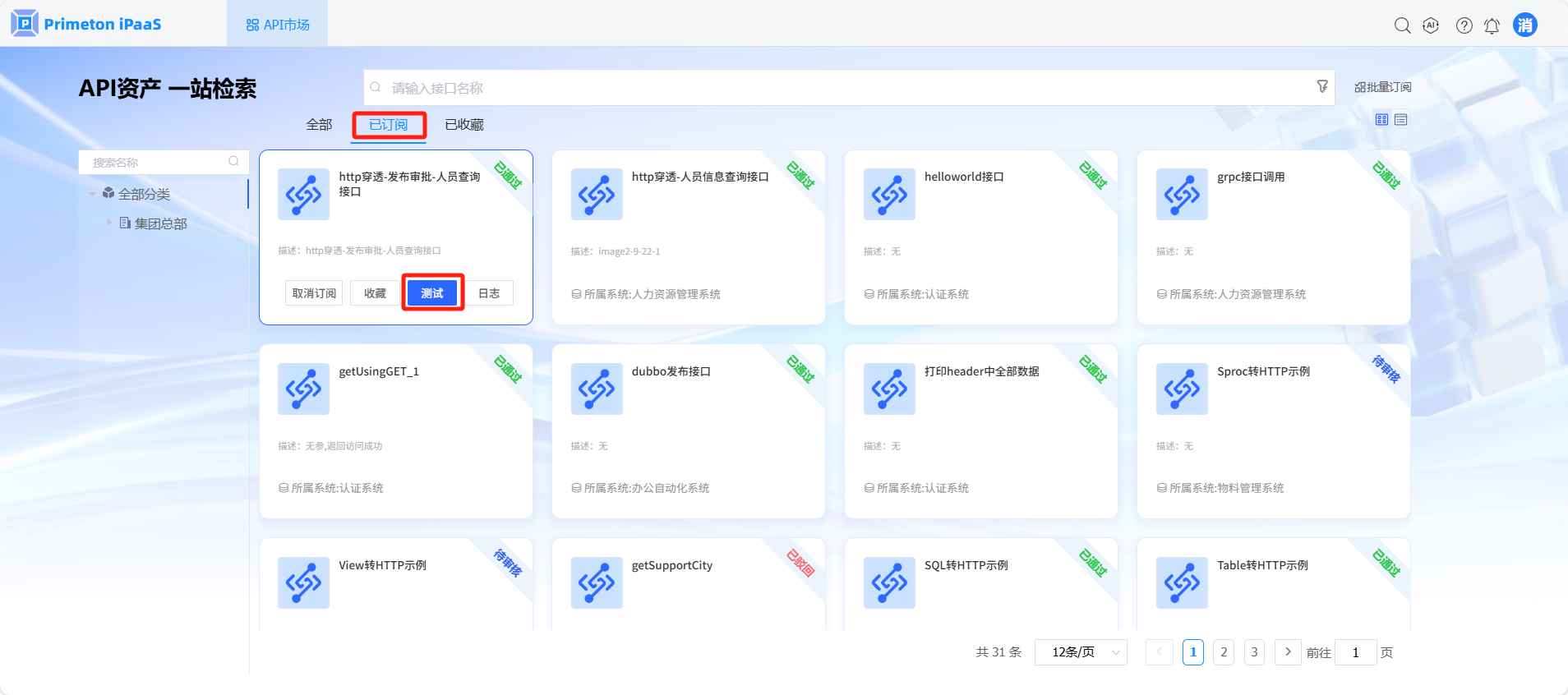Switch to card grid view
This screenshot has height=695, width=1568.
point(1381,120)
